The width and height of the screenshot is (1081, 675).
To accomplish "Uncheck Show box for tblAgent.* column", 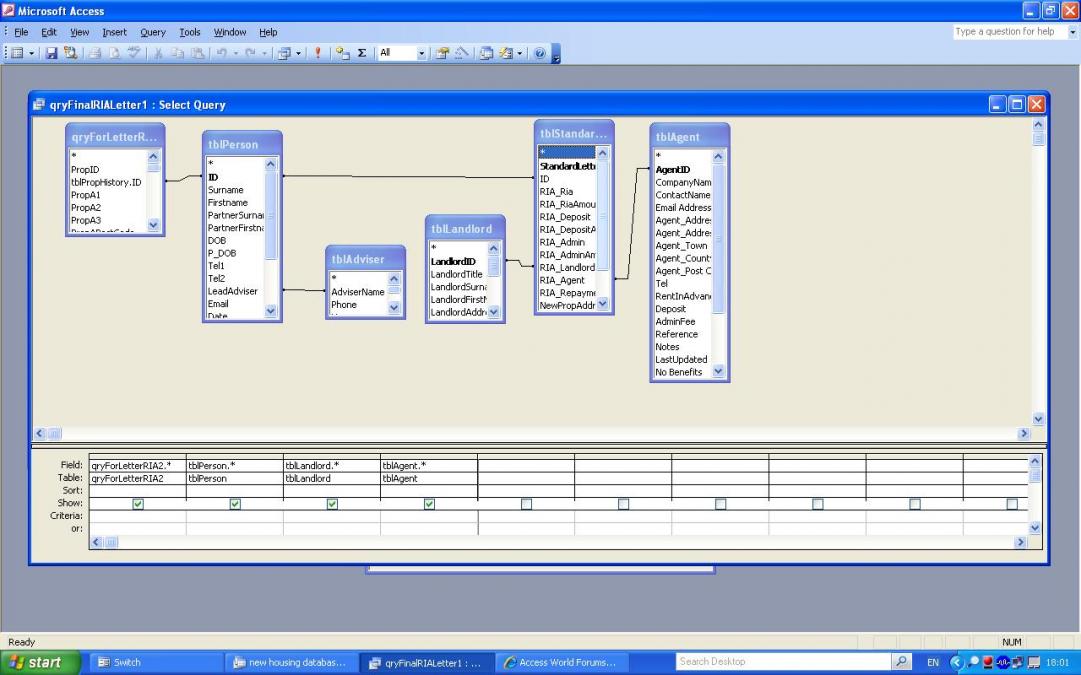I will pyautogui.click(x=429, y=504).
